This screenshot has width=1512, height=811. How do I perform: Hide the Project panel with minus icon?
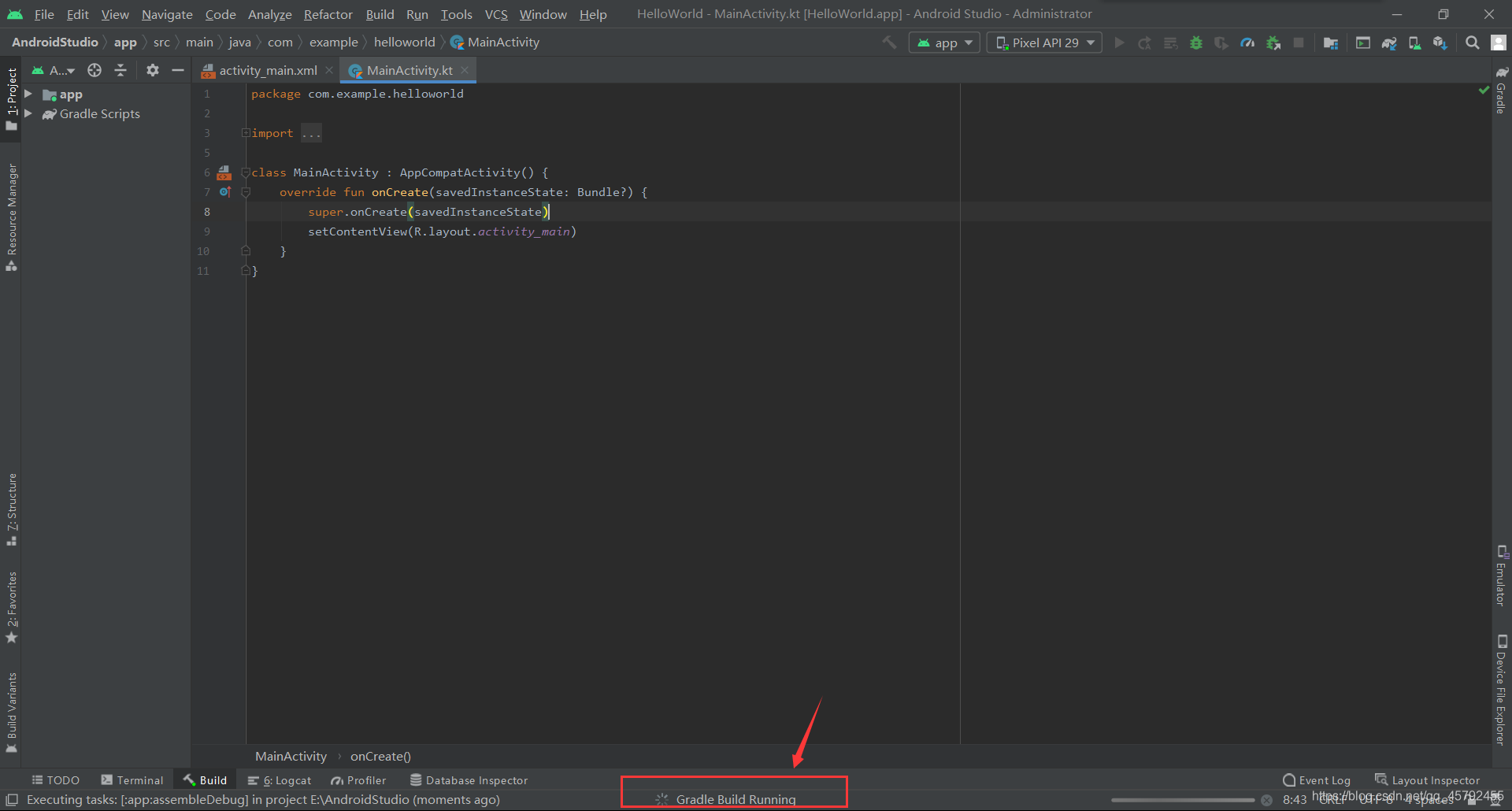point(178,70)
